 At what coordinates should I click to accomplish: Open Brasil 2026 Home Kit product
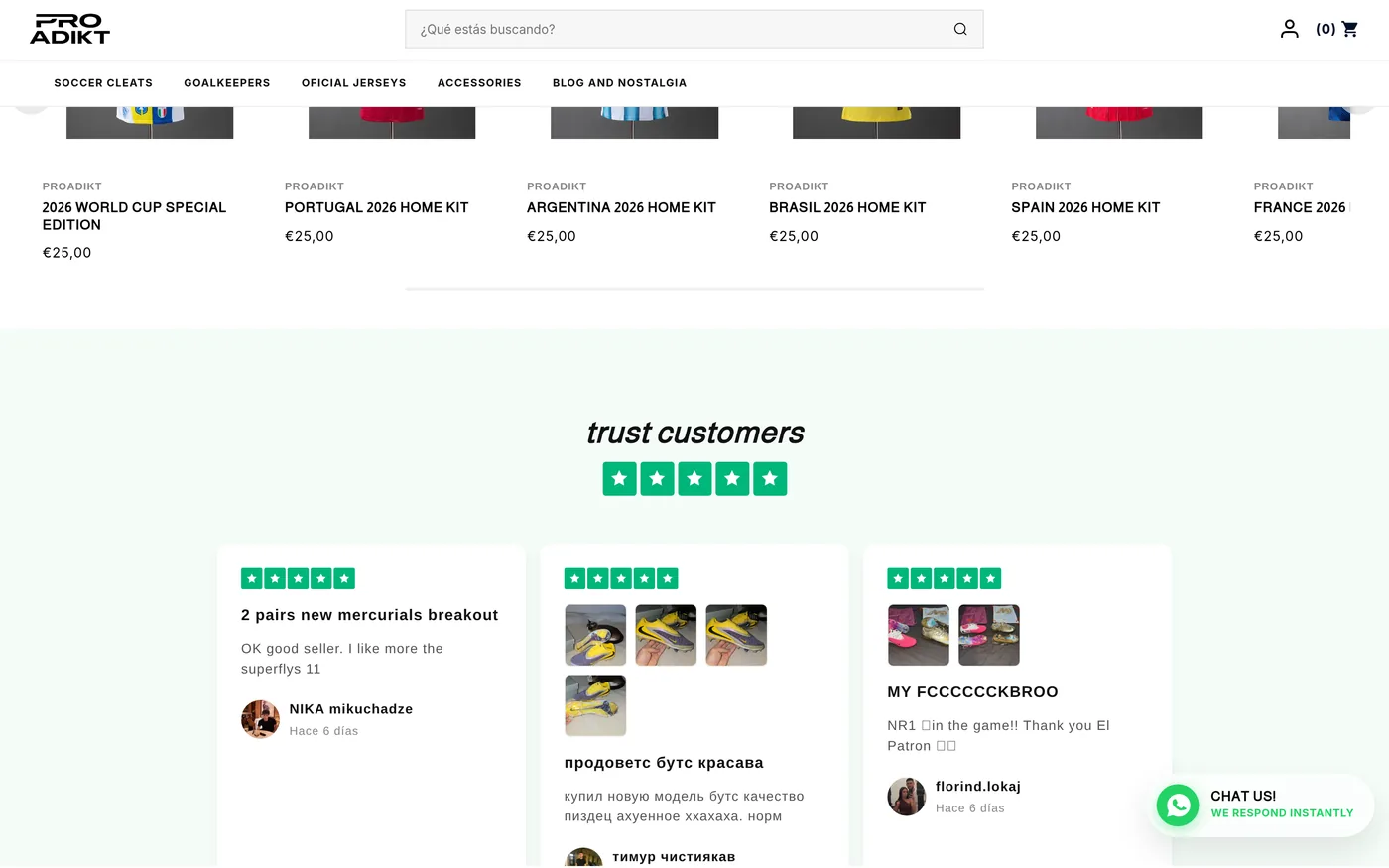tap(847, 207)
